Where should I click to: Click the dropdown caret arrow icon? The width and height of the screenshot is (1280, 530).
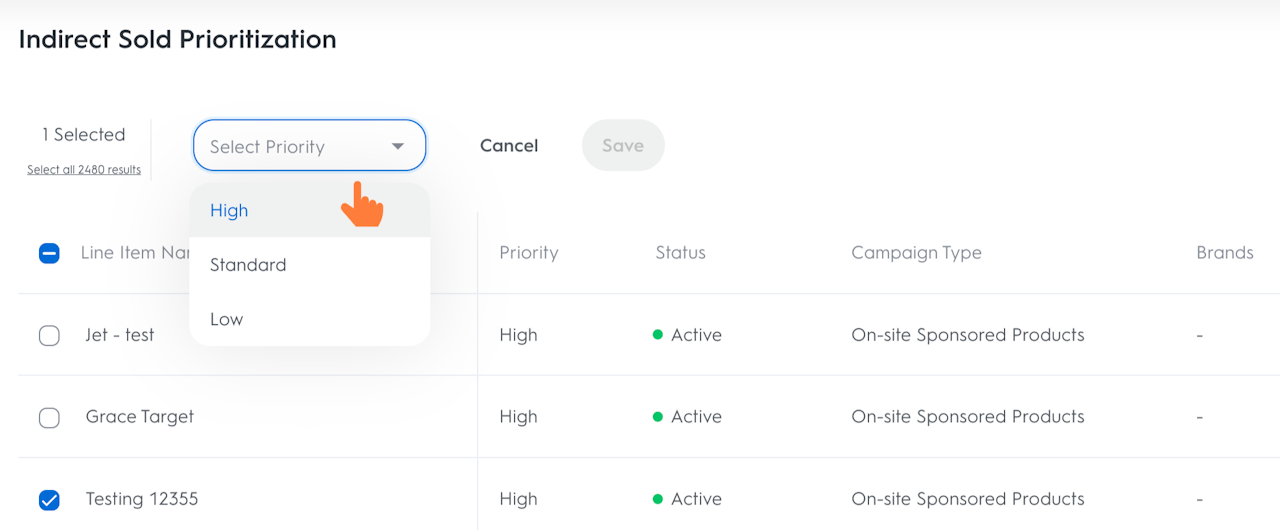coord(398,147)
